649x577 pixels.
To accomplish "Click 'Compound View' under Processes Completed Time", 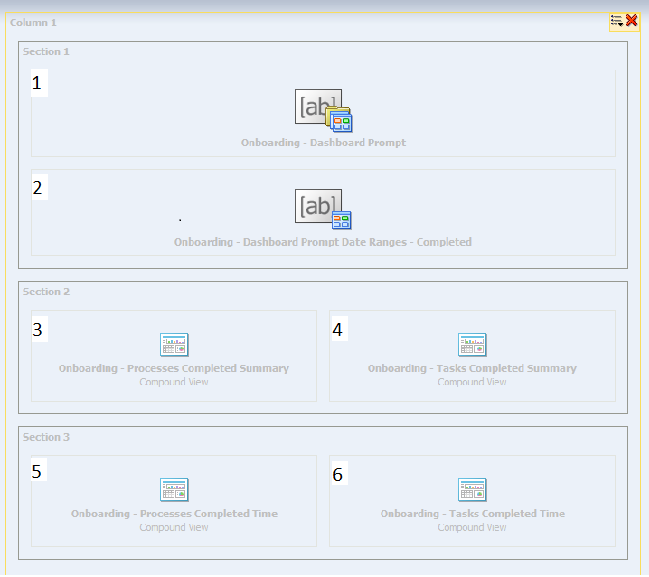I will coord(174,527).
